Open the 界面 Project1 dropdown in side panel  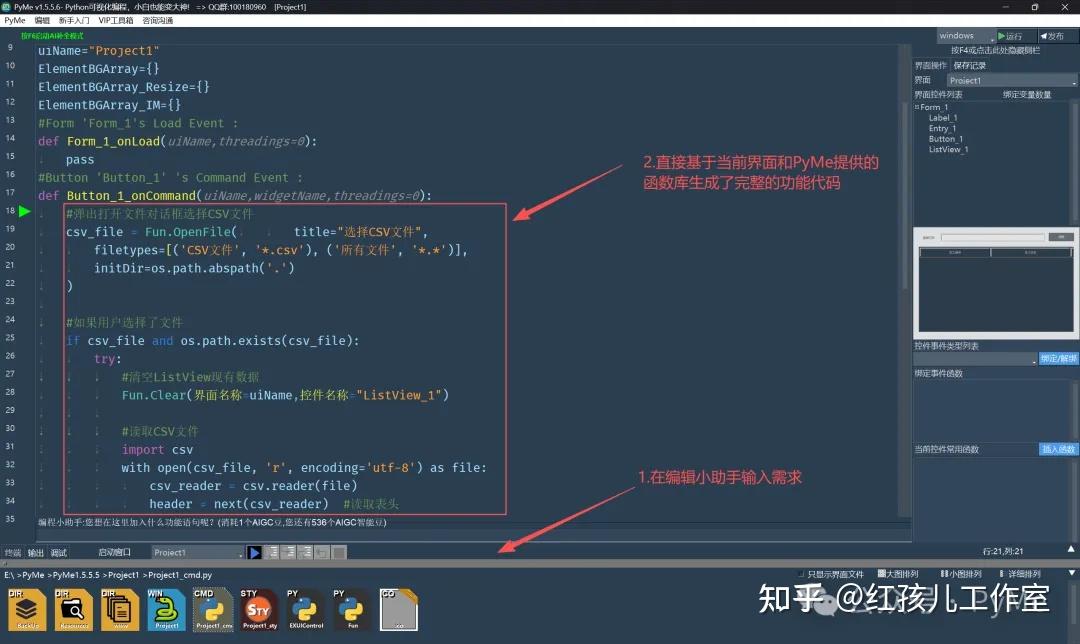point(1012,81)
